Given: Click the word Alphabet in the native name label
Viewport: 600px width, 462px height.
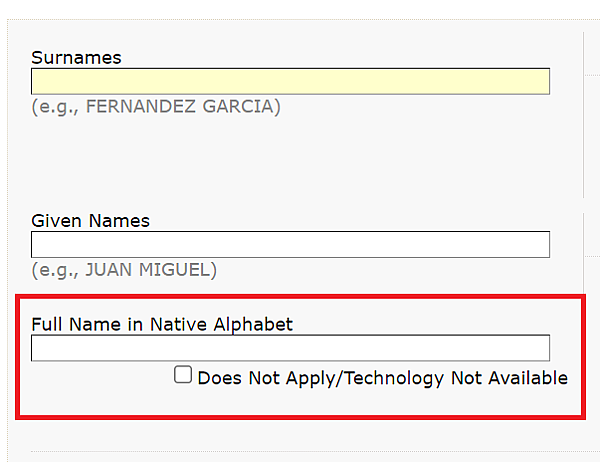Looking at the screenshot, I should tap(253, 325).
